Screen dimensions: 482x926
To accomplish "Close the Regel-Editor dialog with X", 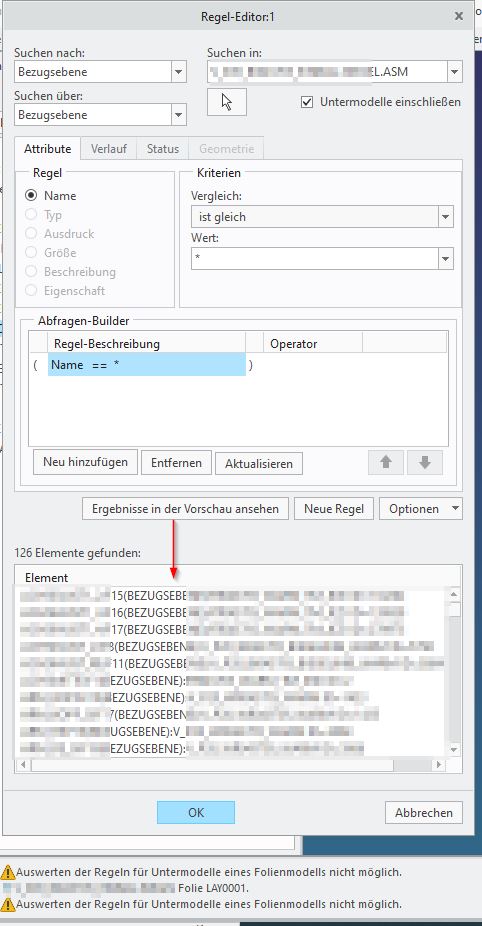I will 459,17.
